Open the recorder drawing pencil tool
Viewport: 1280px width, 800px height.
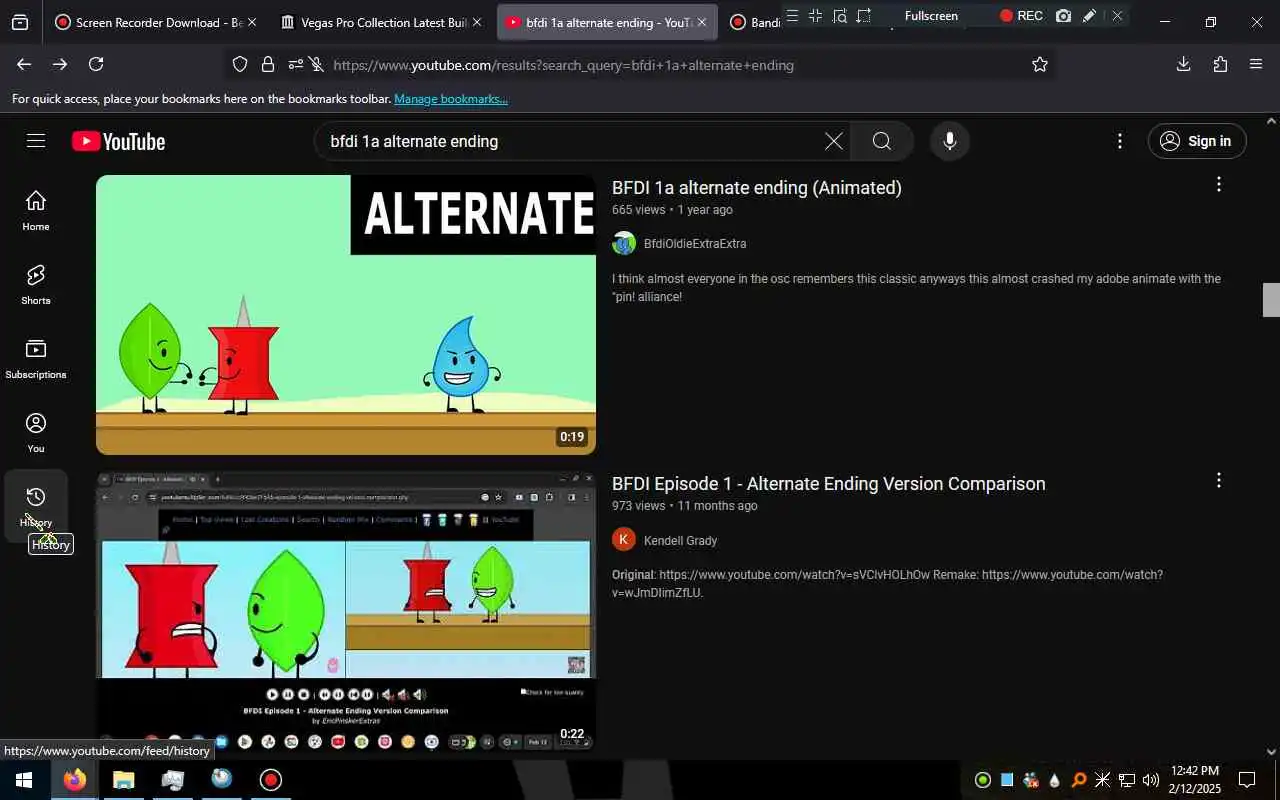click(1090, 16)
